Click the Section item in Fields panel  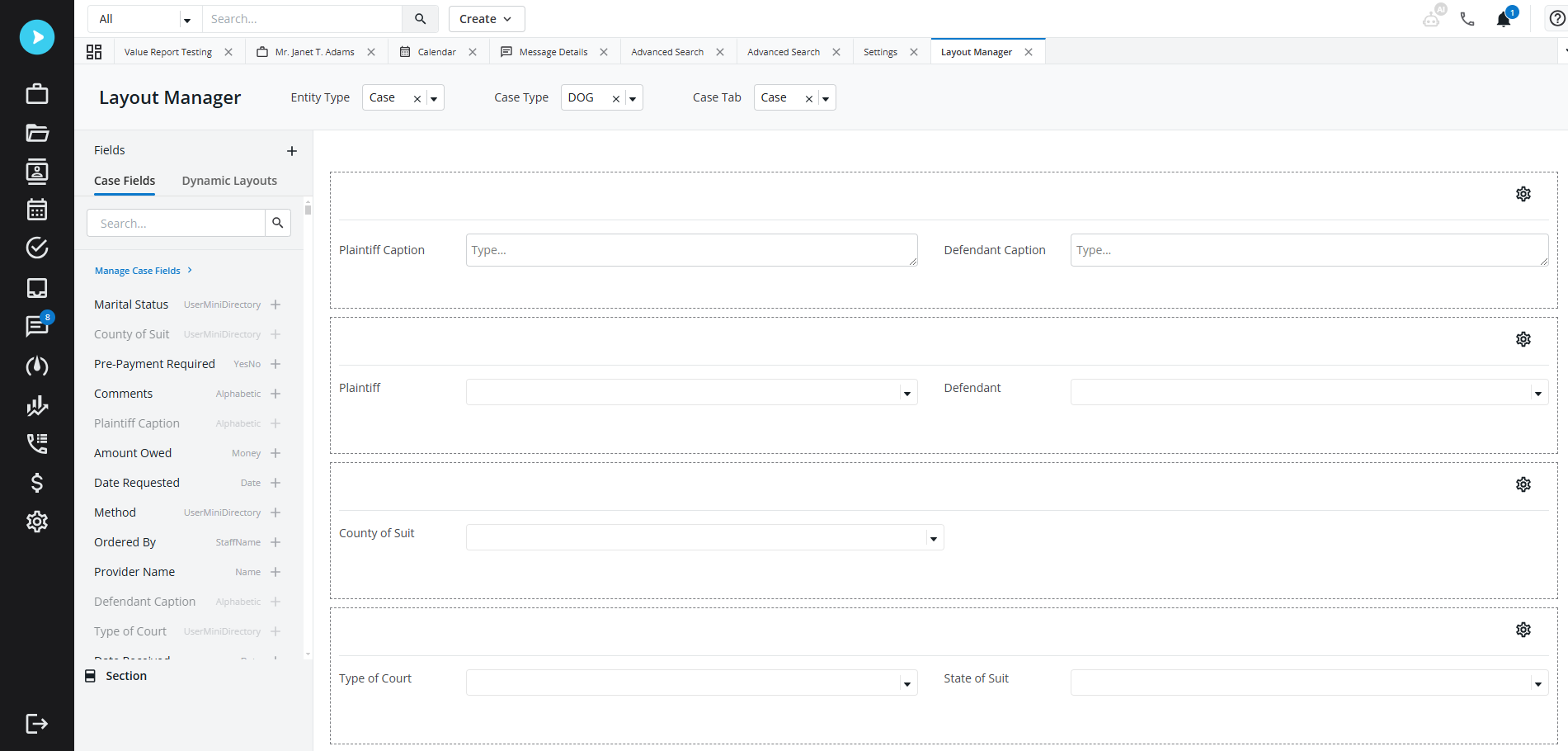coord(116,676)
